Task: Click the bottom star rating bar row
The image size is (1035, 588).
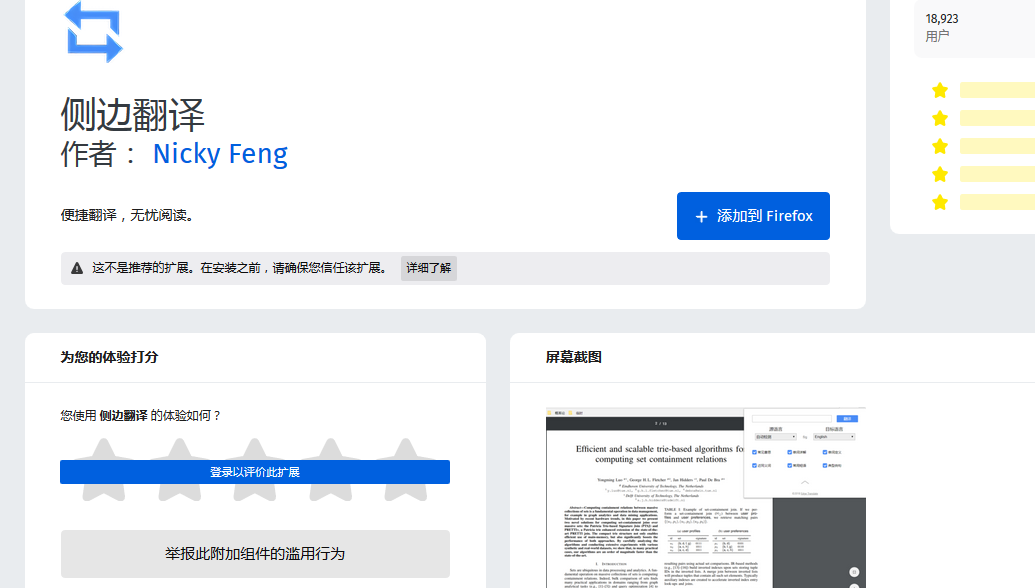Action: (984, 202)
